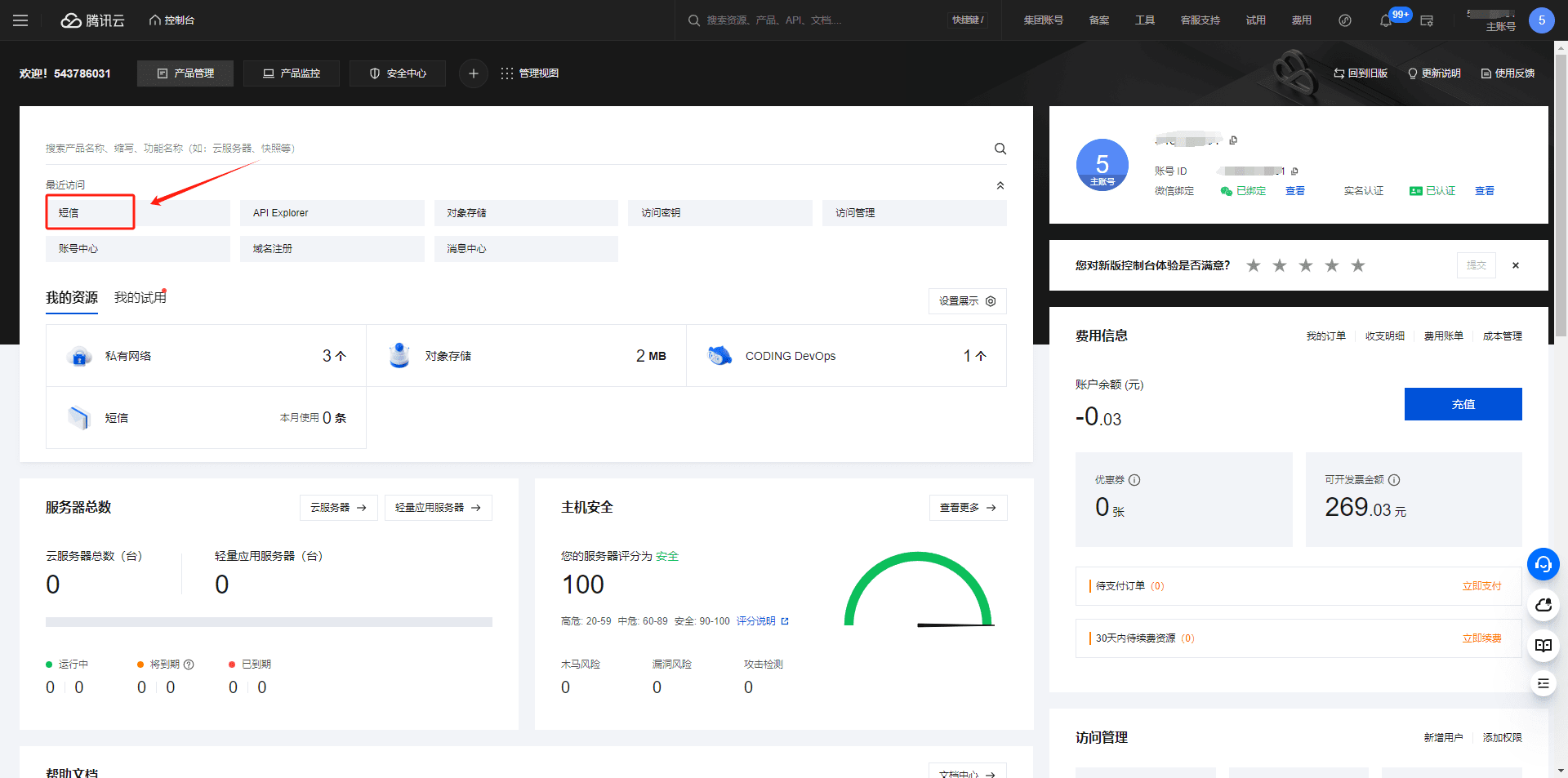
Task: Open the hamburger navigation menu
Action: coord(20,20)
